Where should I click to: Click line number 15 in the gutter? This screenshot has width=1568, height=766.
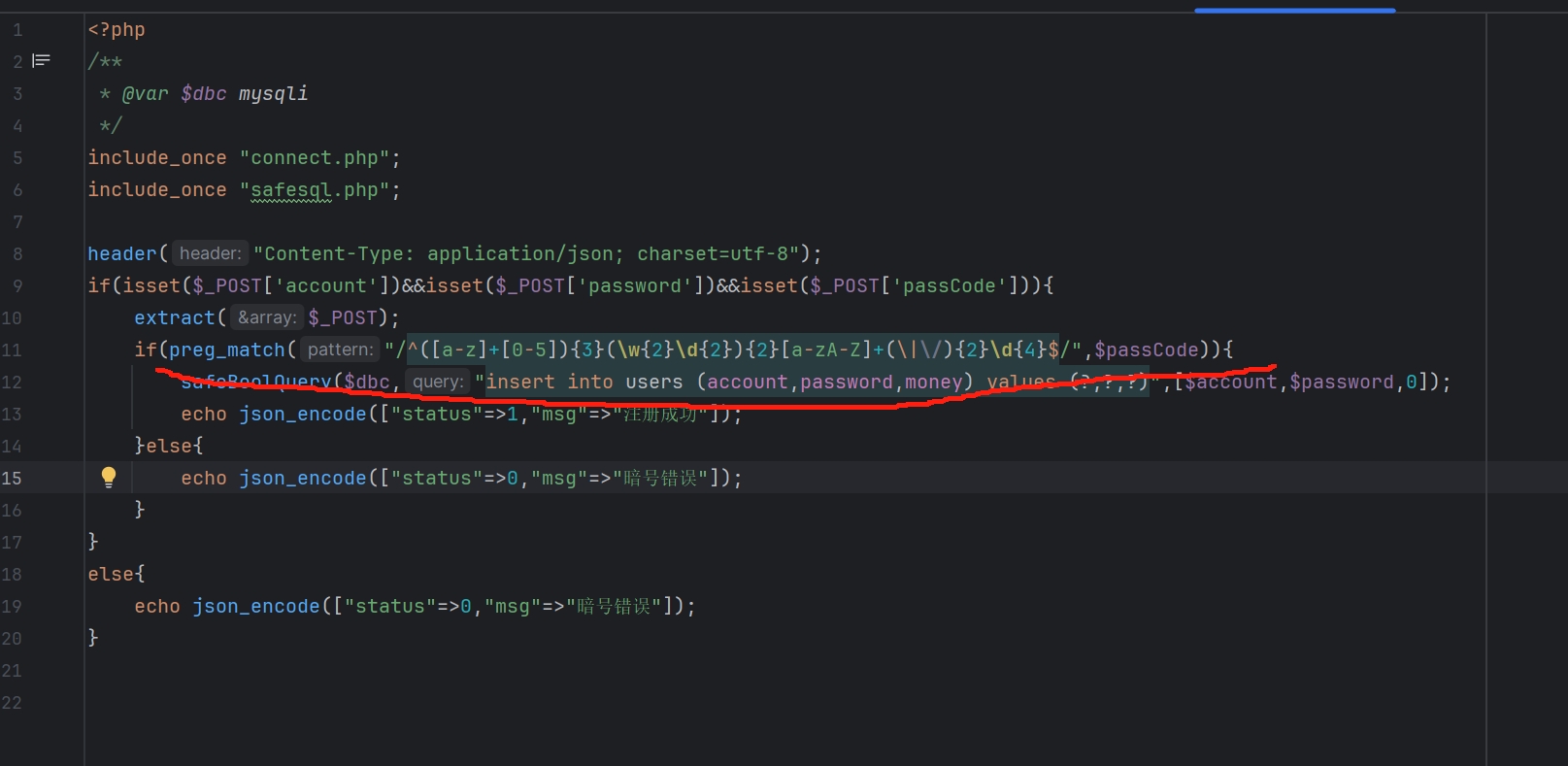(12, 478)
